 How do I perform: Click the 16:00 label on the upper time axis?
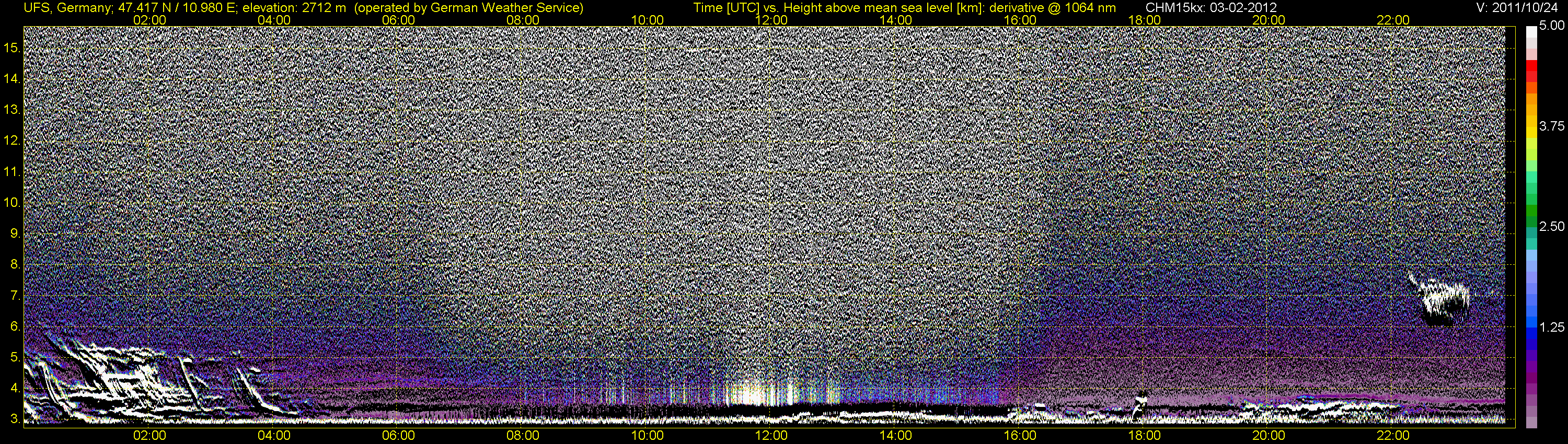point(1020,20)
